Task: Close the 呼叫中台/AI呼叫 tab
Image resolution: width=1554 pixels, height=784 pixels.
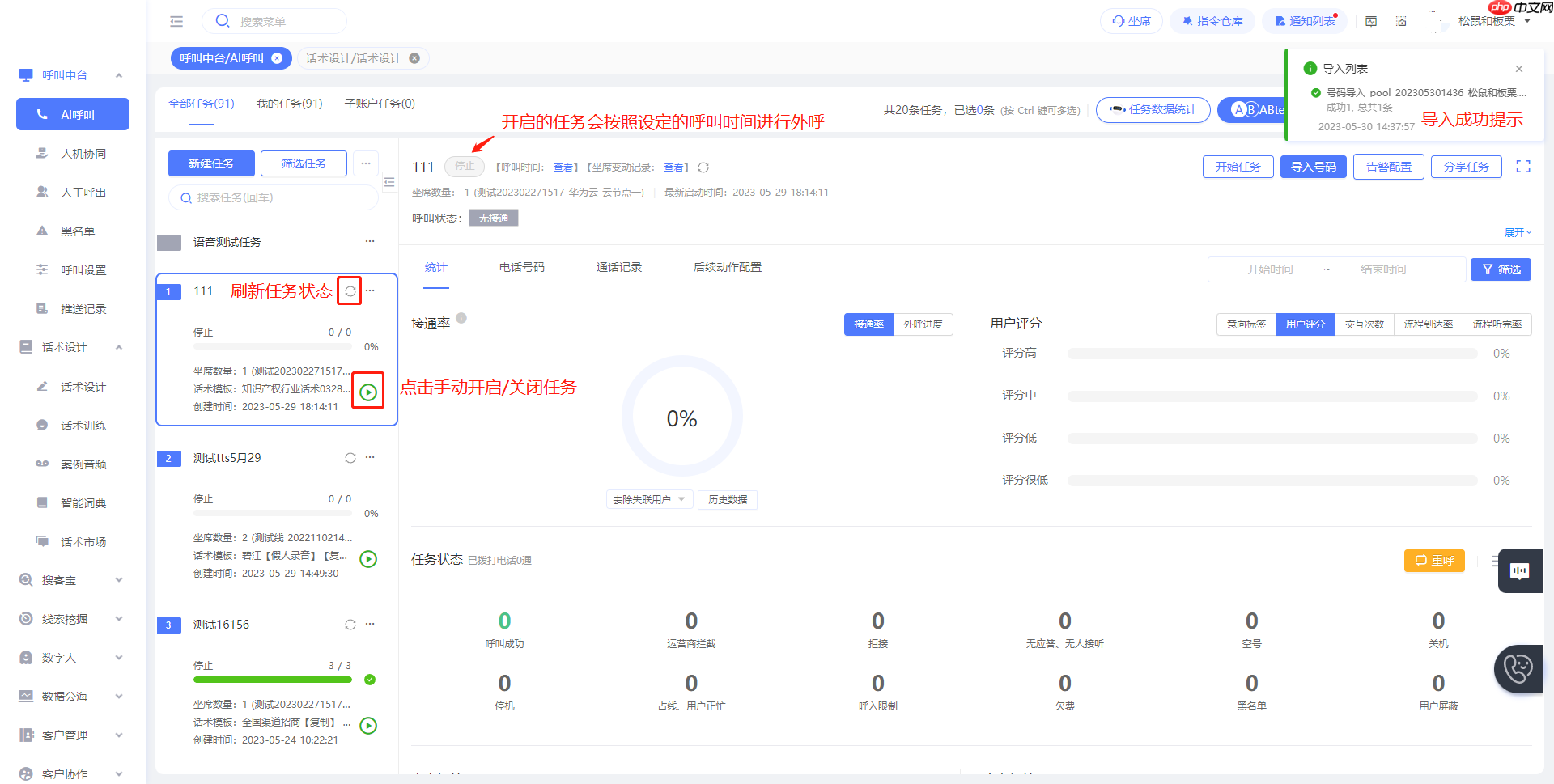Action: pos(277,58)
